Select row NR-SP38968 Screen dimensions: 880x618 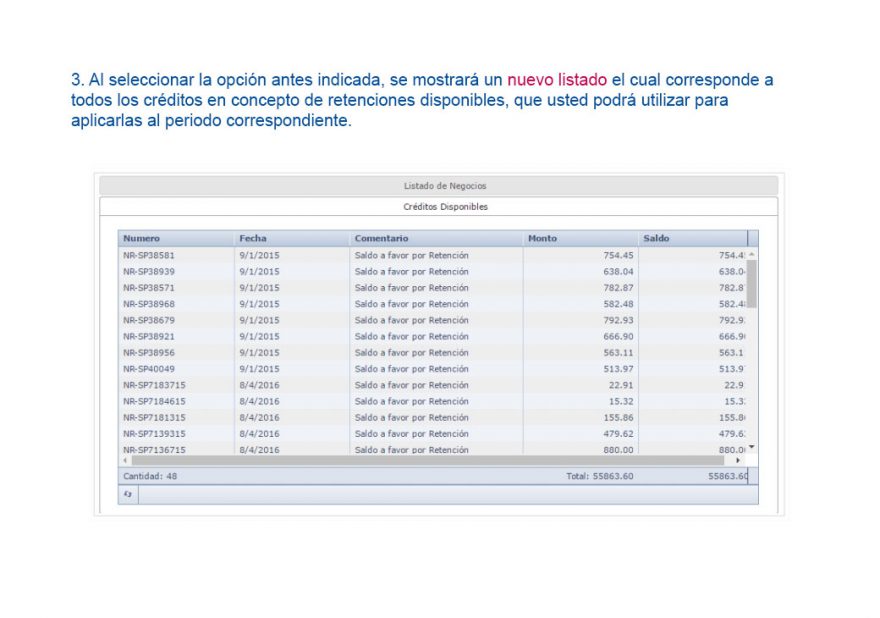433,304
